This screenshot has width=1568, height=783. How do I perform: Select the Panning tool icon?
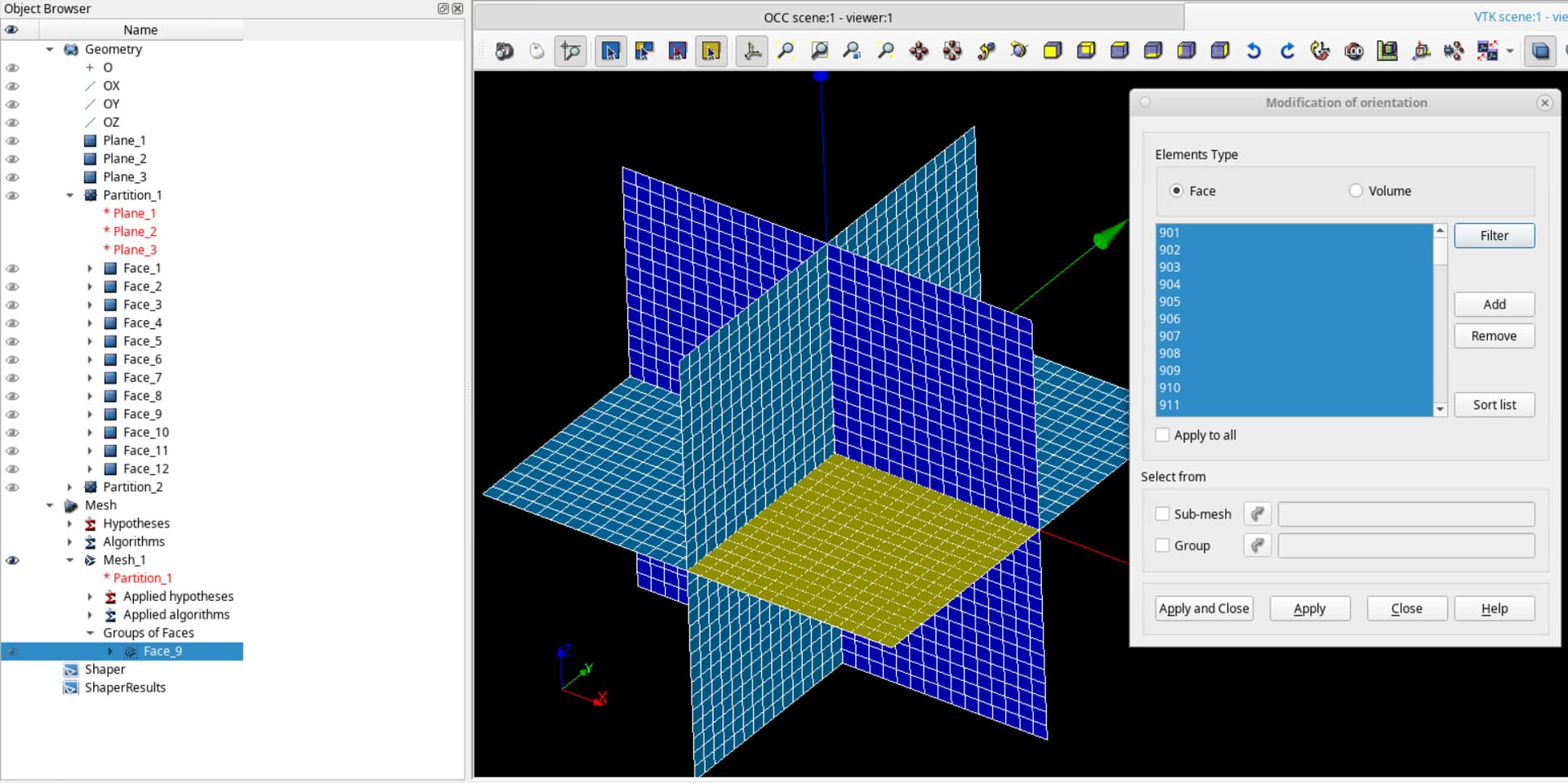click(x=919, y=51)
